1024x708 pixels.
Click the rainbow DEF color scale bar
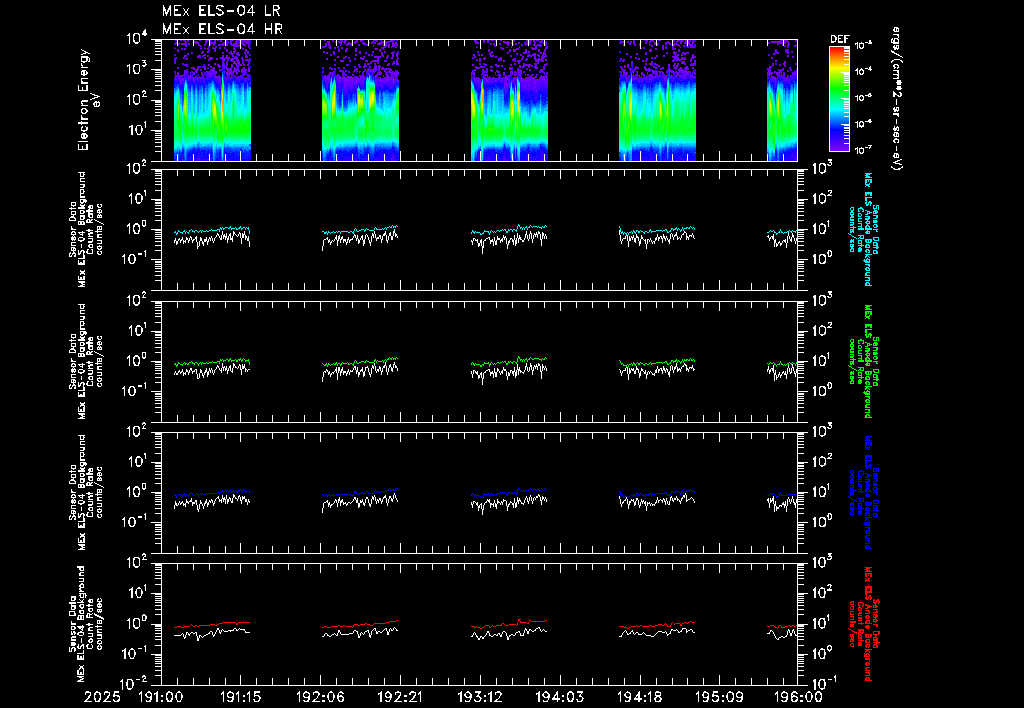click(839, 99)
